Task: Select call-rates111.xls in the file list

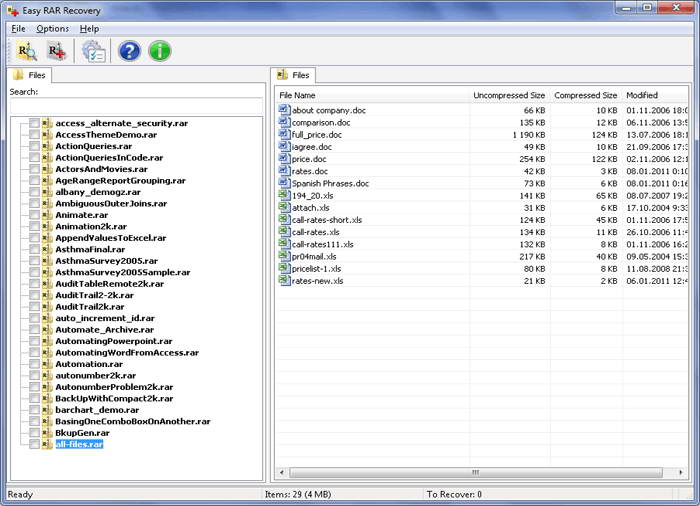Action: [x=322, y=244]
